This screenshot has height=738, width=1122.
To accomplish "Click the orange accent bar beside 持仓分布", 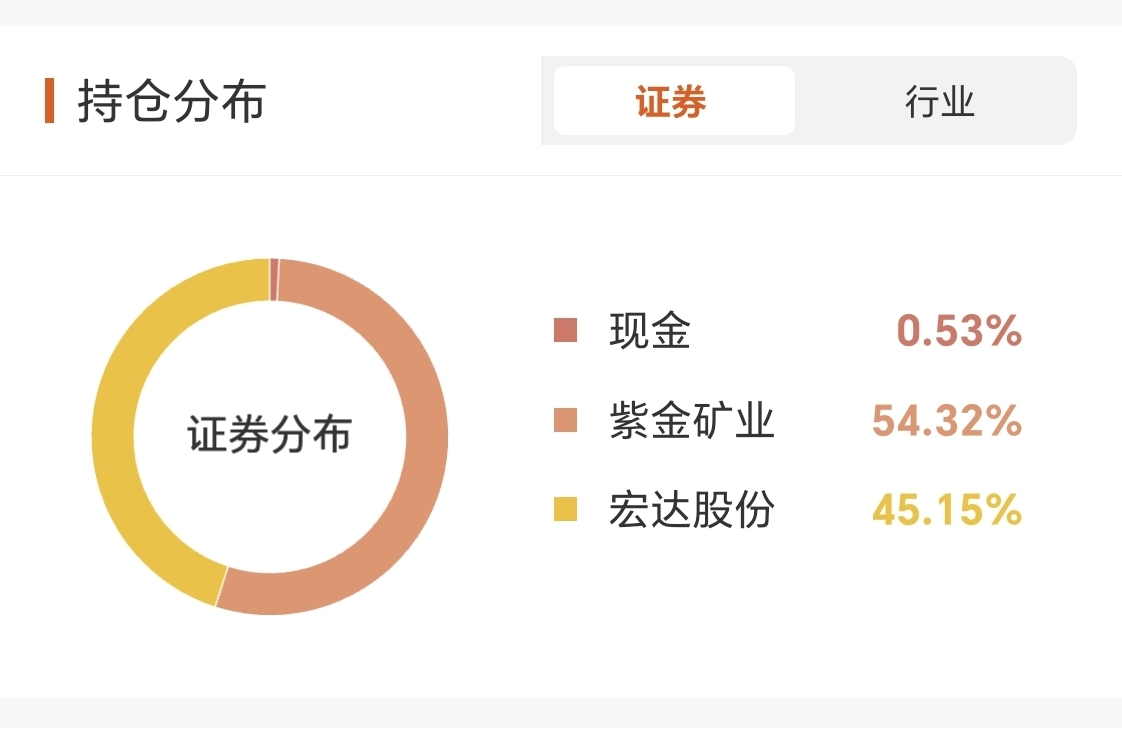I will pos(49,101).
